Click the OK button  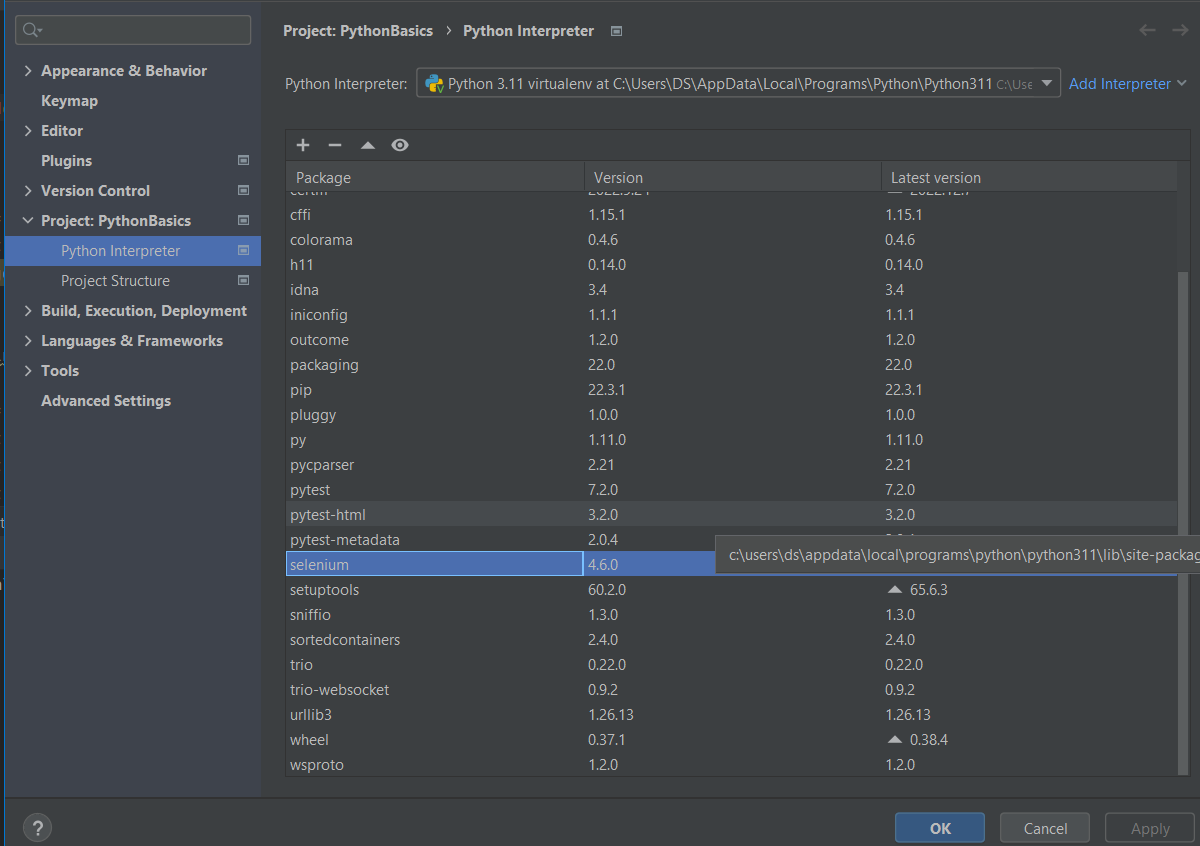click(940, 828)
